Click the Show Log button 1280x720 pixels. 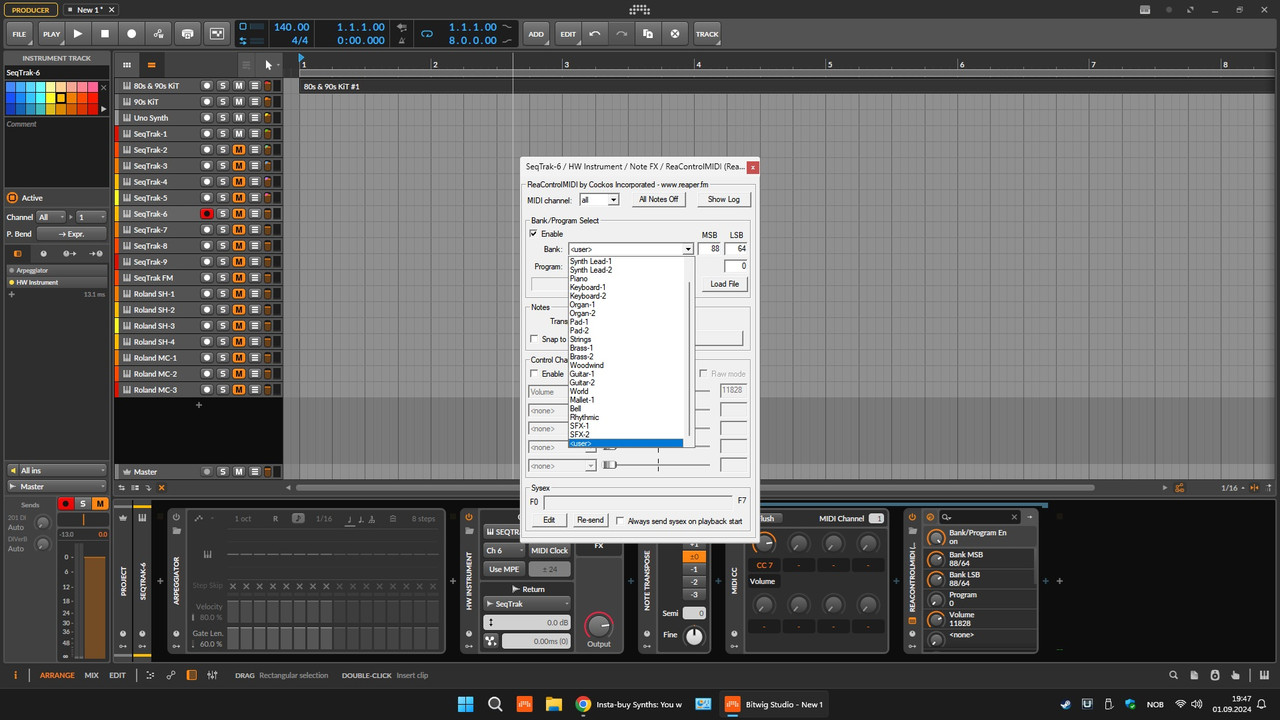724,199
